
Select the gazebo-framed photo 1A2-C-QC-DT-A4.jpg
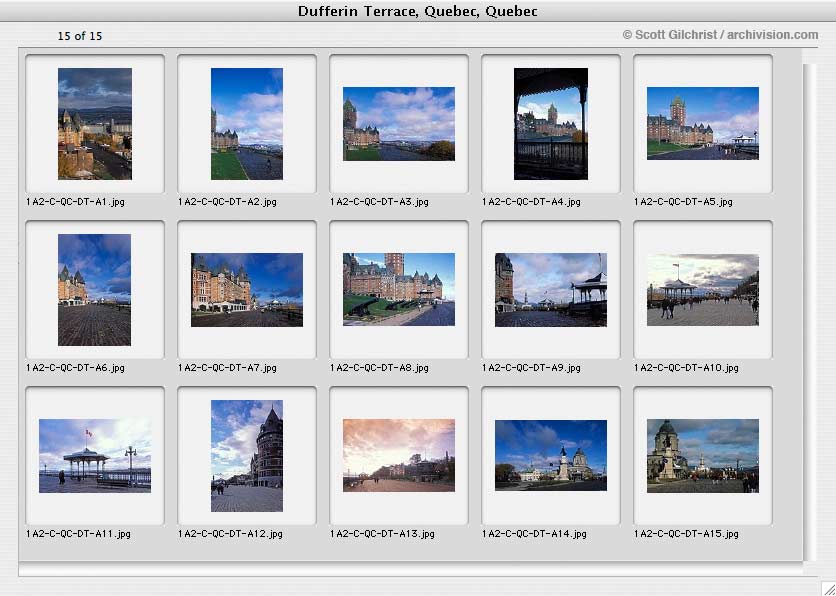(x=551, y=124)
